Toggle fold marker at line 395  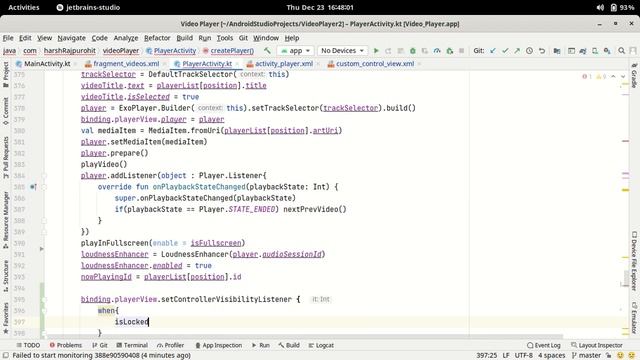tap(44, 300)
